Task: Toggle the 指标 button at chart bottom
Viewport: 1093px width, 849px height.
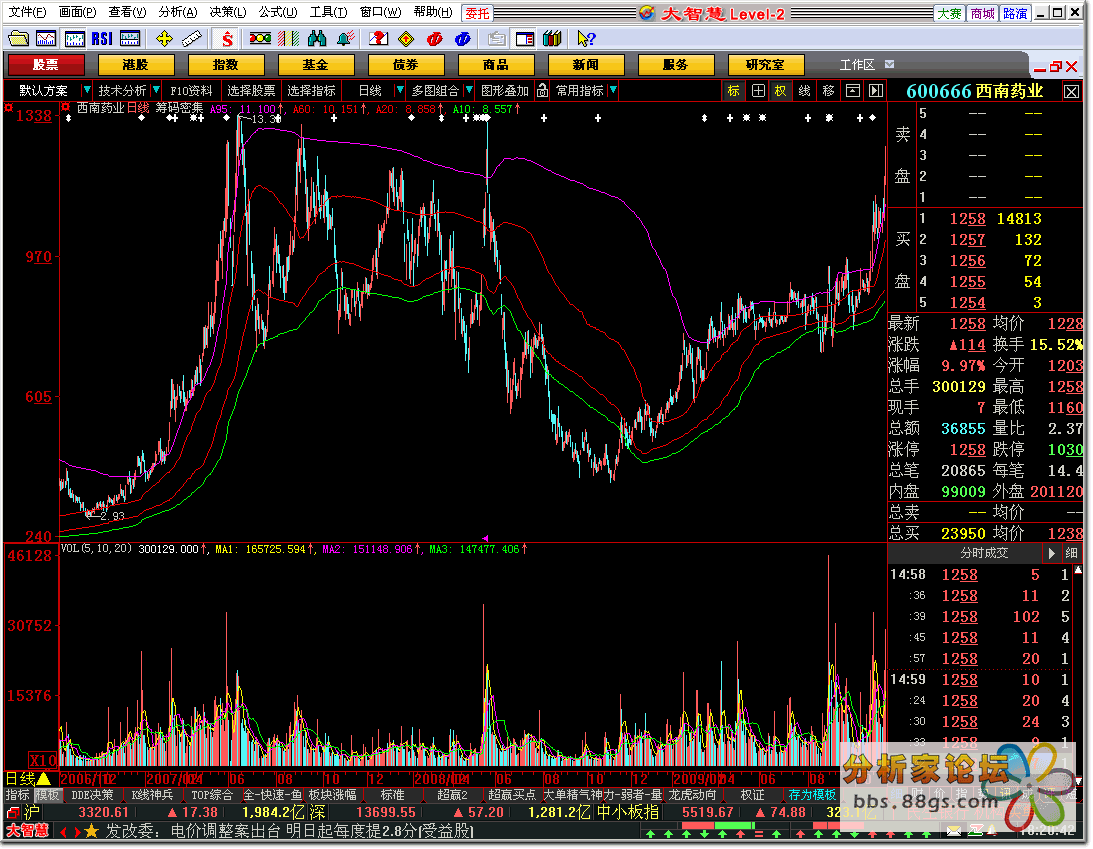Action: pos(18,795)
